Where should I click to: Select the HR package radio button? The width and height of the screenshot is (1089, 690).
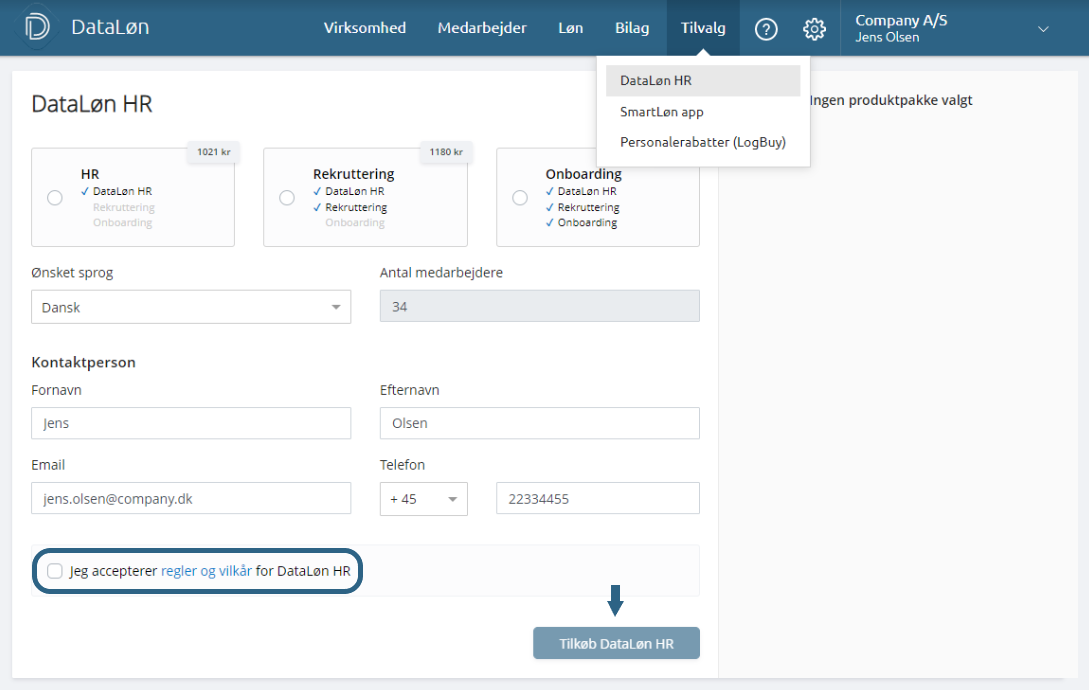pos(55,198)
